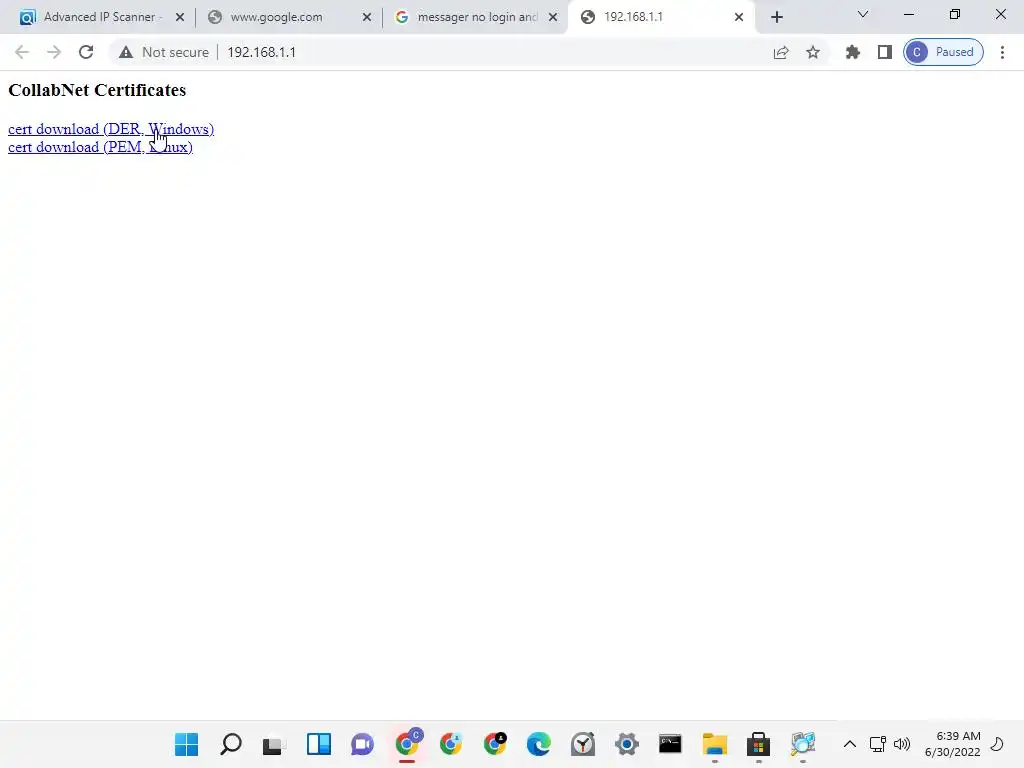Download the DER Windows cert link
The height and width of the screenshot is (768, 1024).
pyautogui.click(x=111, y=129)
